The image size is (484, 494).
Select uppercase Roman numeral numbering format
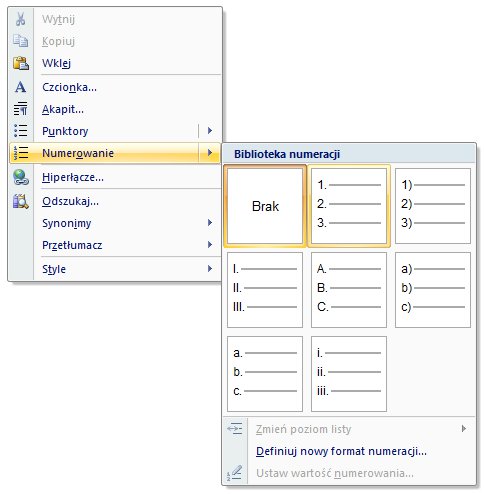pos(265,290)
